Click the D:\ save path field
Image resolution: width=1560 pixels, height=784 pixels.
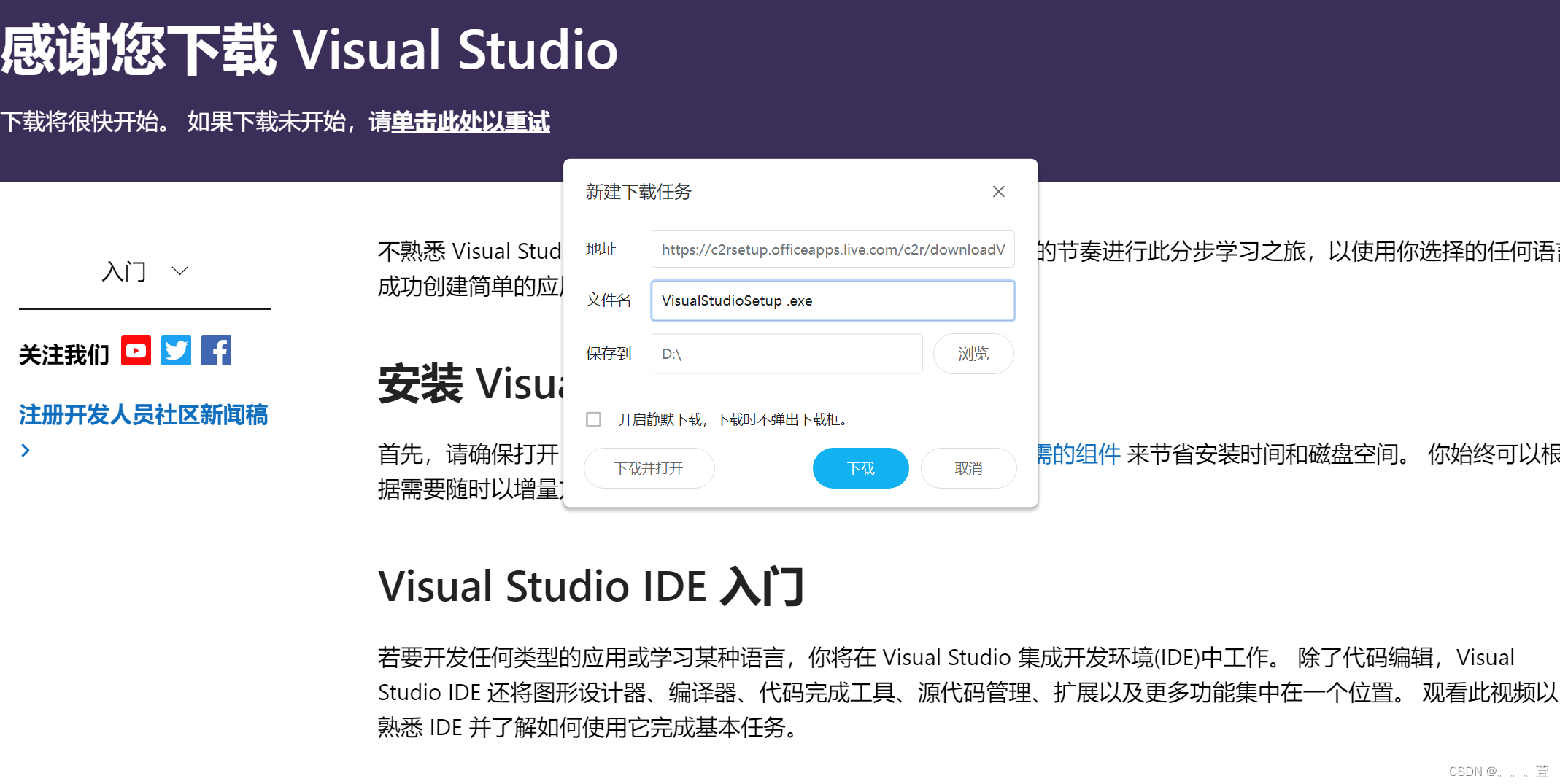coord(786,354)
